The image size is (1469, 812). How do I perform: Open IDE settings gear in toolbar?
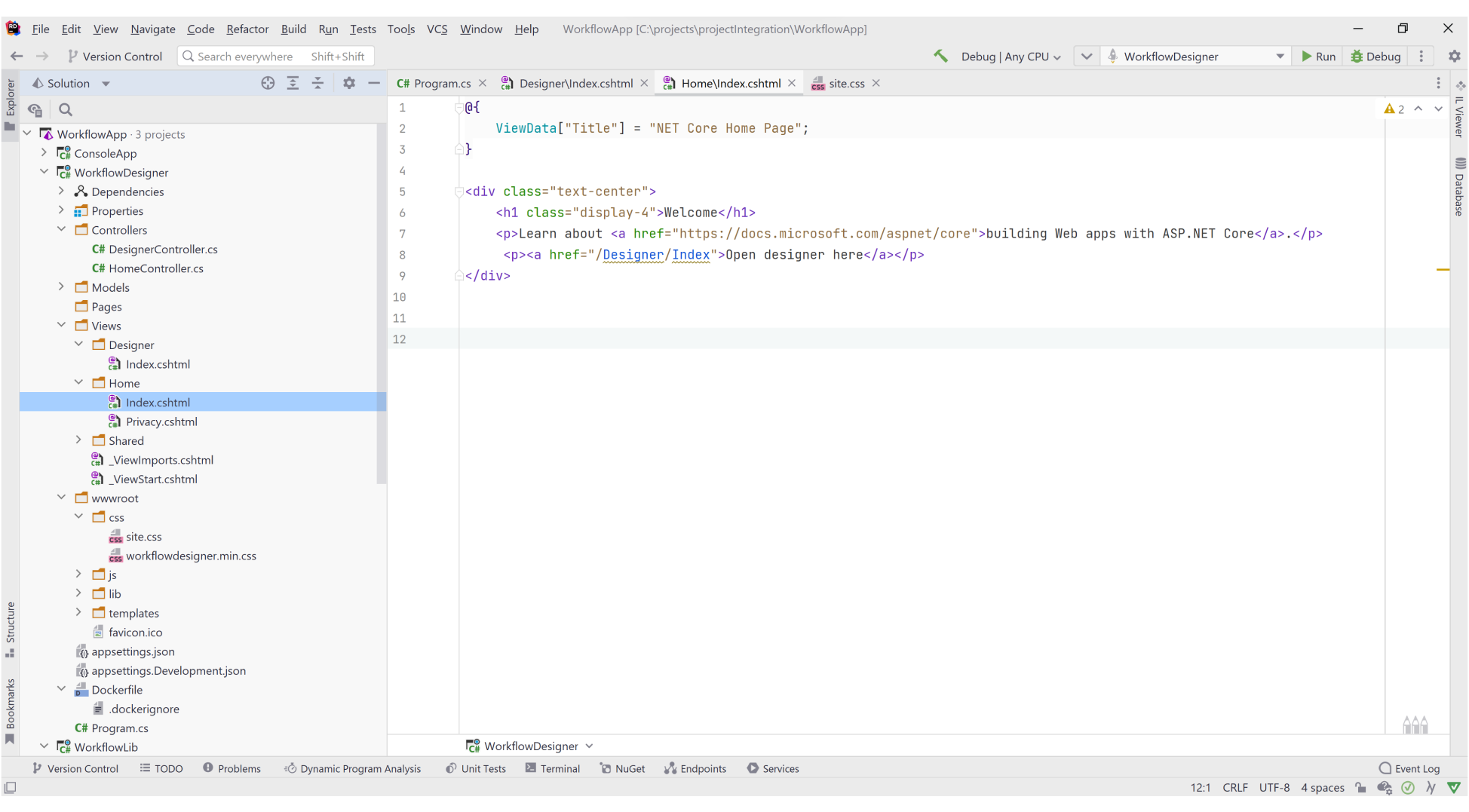pos(1455,57)
